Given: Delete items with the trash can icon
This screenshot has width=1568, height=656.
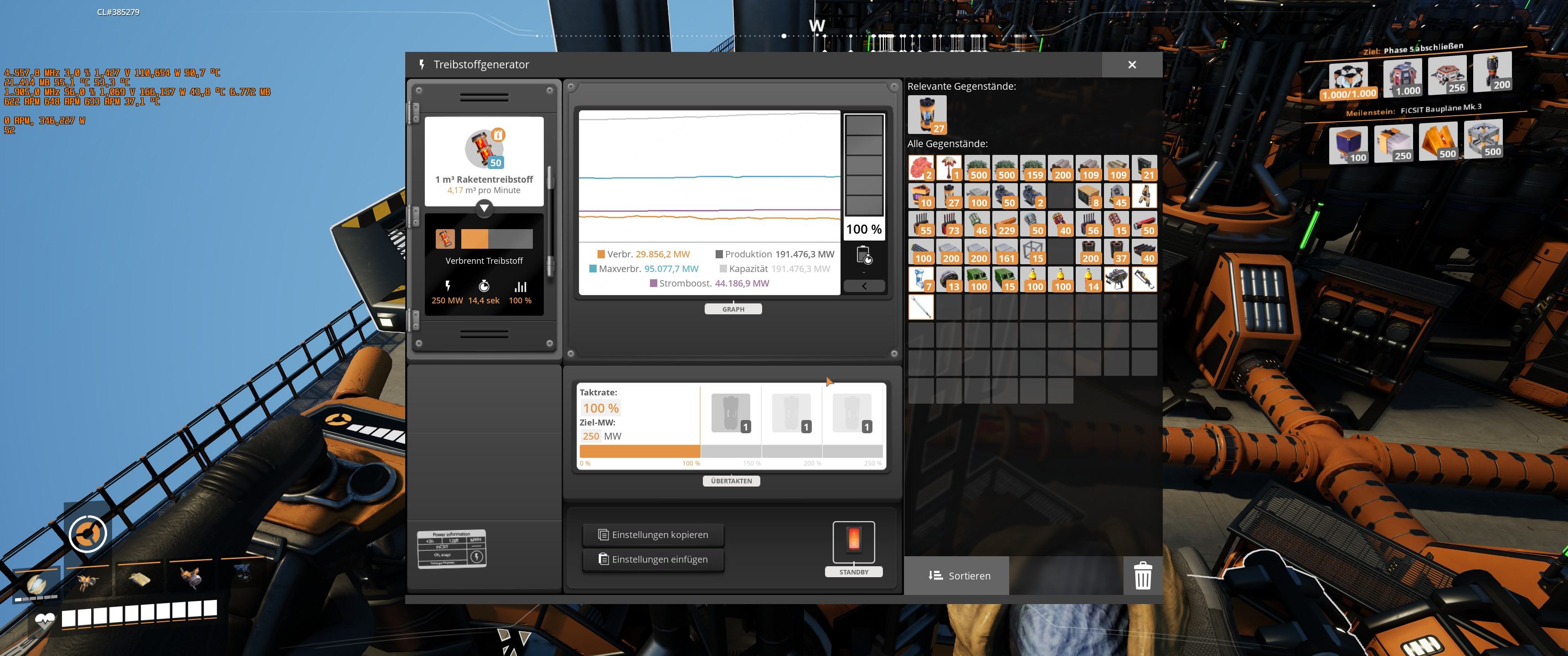Looking at the screenshot, I should [1143, 575].
